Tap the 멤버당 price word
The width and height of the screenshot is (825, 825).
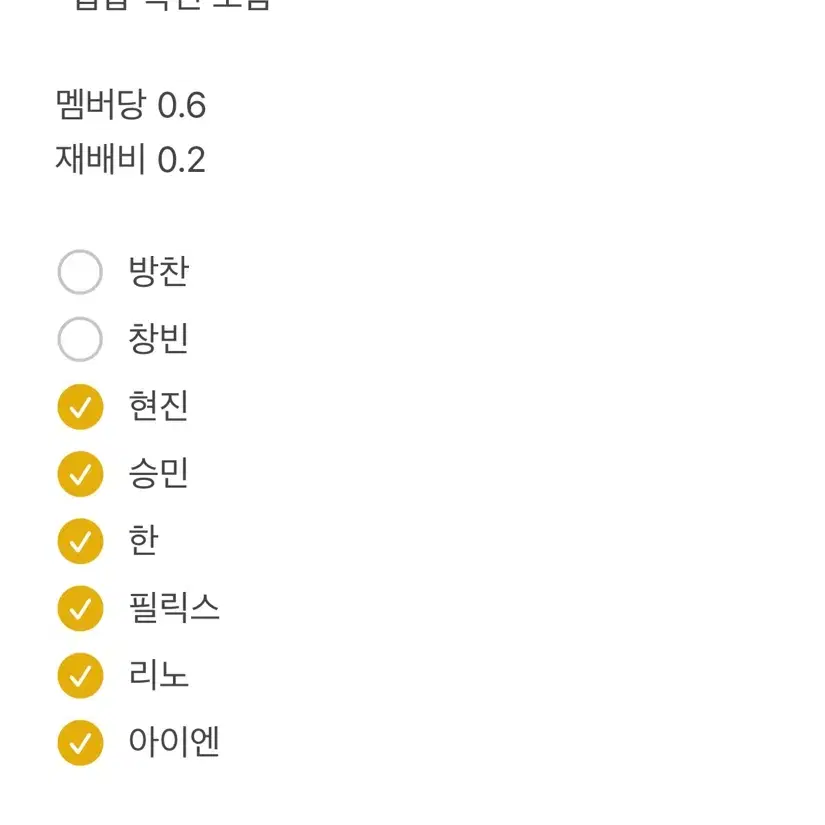pyautogui.click(x=100, y=104)
